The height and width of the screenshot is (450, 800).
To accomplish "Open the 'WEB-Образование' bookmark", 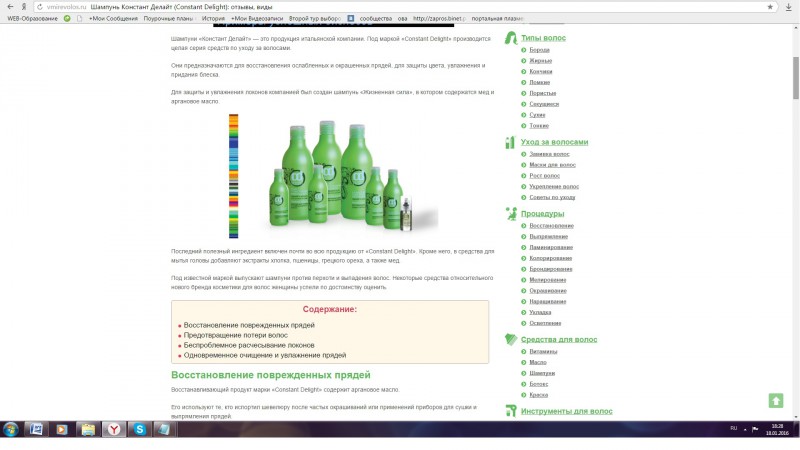I will tap(33, 18).
